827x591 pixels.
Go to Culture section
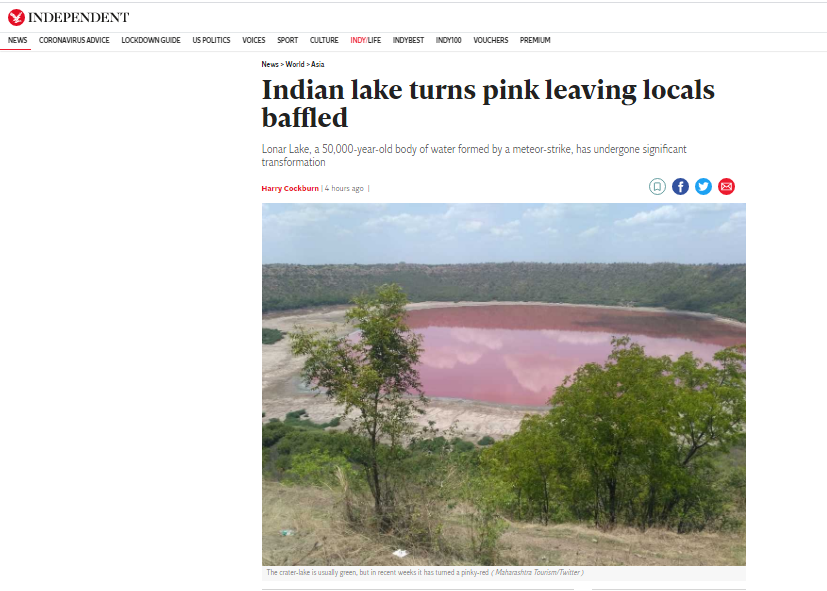coord(324,40)
